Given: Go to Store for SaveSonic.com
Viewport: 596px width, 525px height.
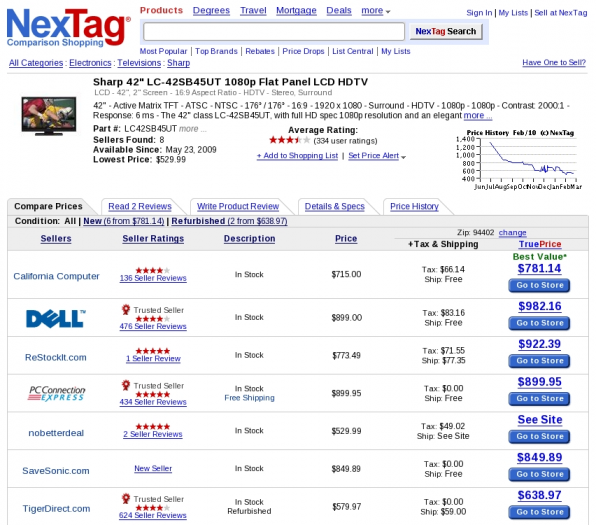Looking at the screenshot, I should [539, 474].
